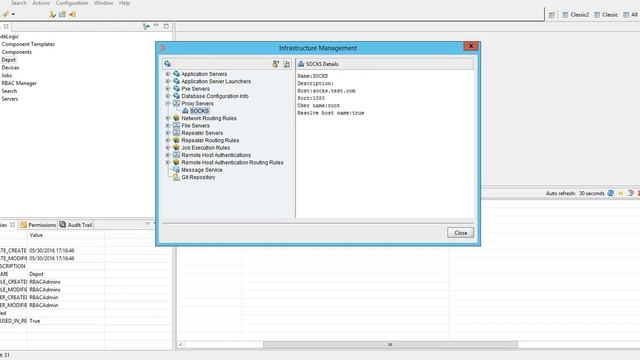
Task: Click the Open Perspective icon beside Classic2
Action: pos(551,15)
